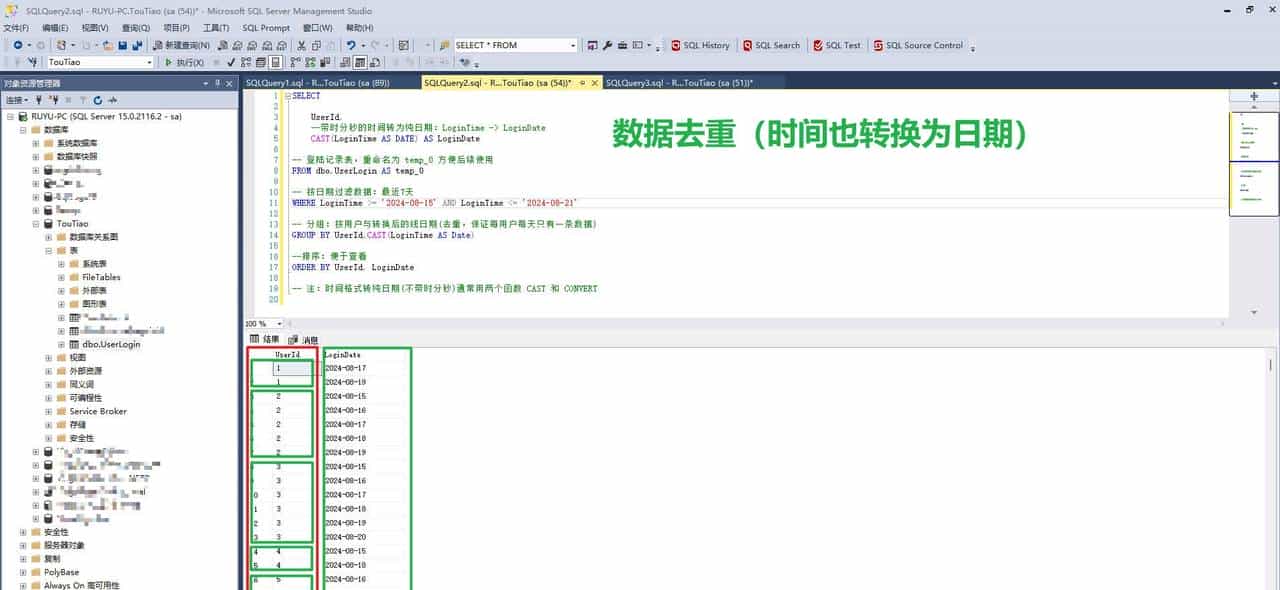Open the TouTiao database dropdown
Viewport: 1280px width, 590px height.
(x=148, y=61)
